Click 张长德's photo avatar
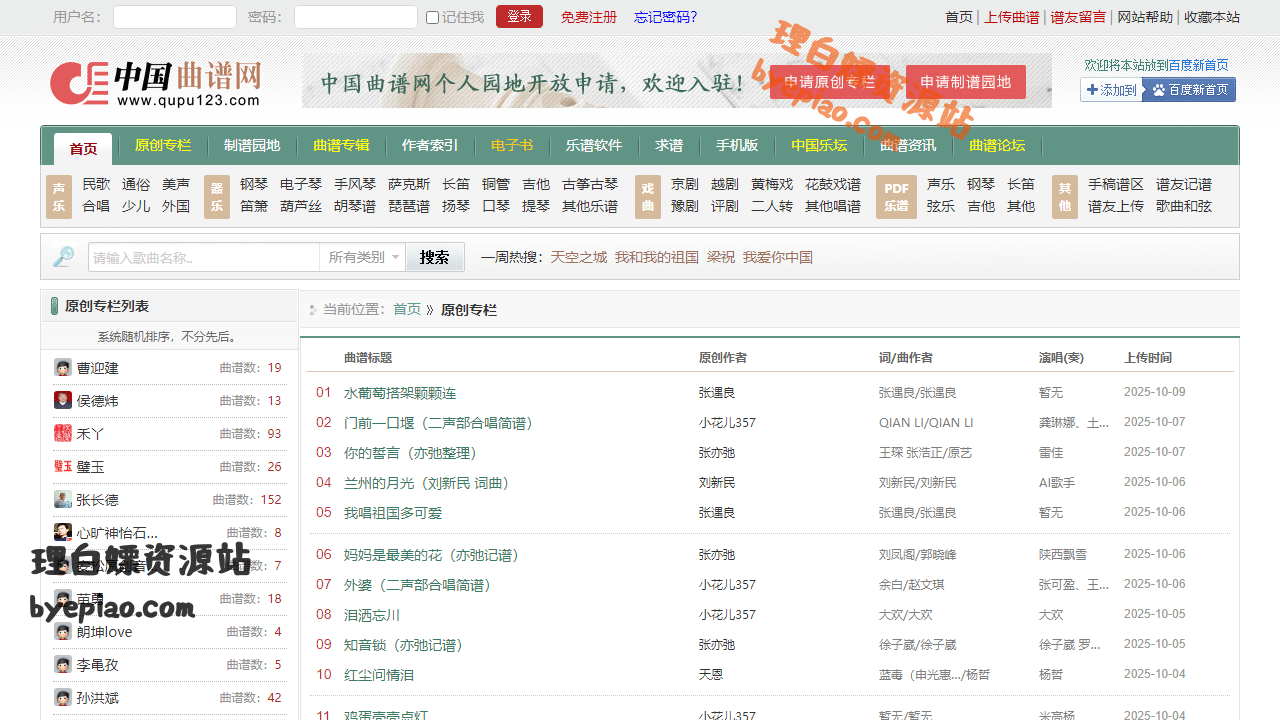 pyautogui.click(x=63, y=500)
